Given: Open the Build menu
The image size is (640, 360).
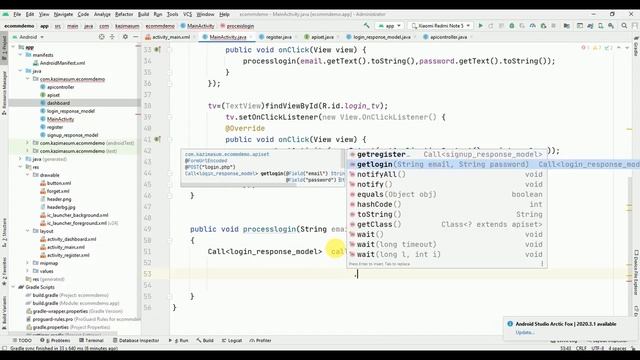Looking at the screenshot, I should (x=143, y=14).
